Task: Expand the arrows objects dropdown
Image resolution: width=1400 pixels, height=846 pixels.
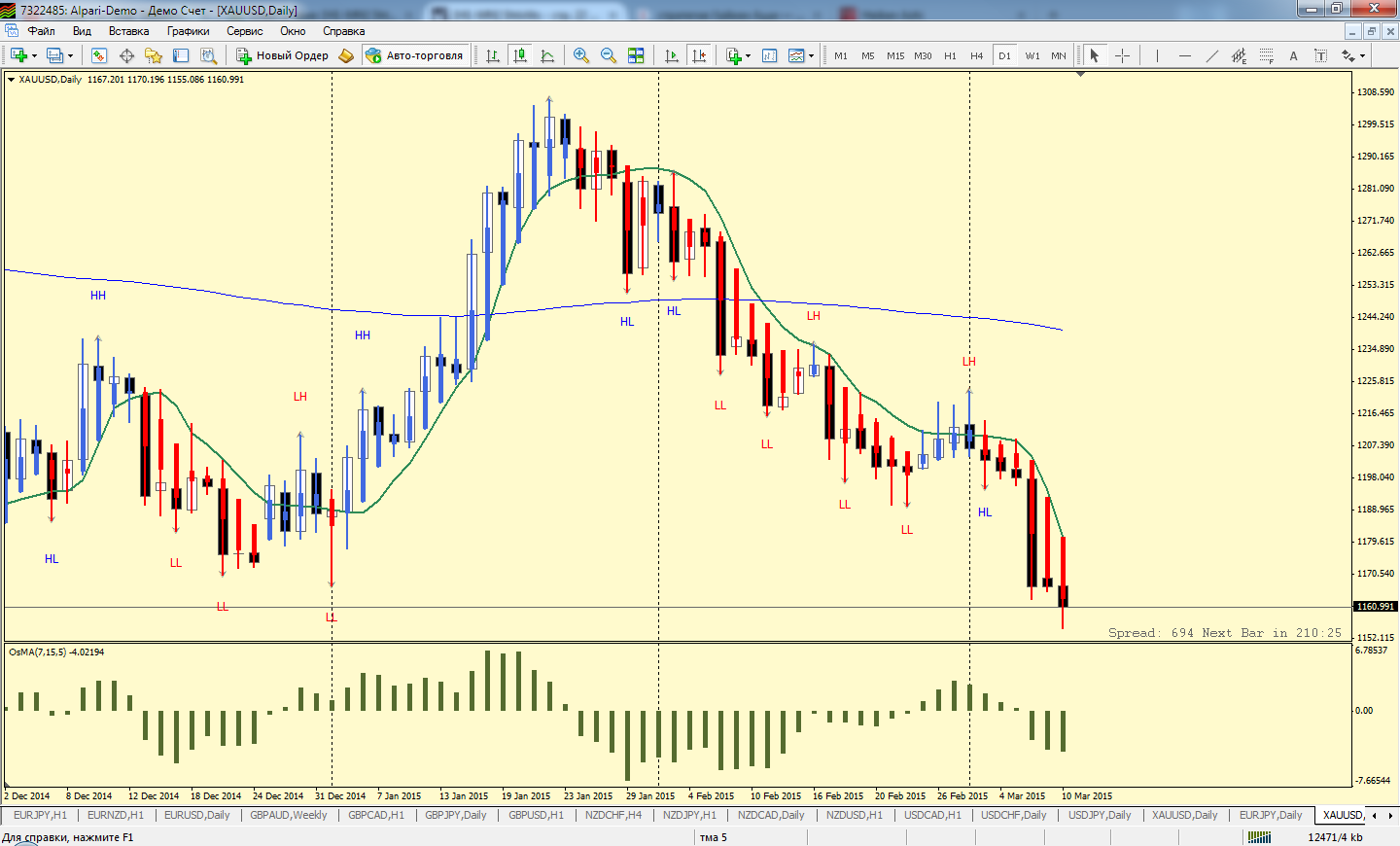Action: pos(1362,55)
